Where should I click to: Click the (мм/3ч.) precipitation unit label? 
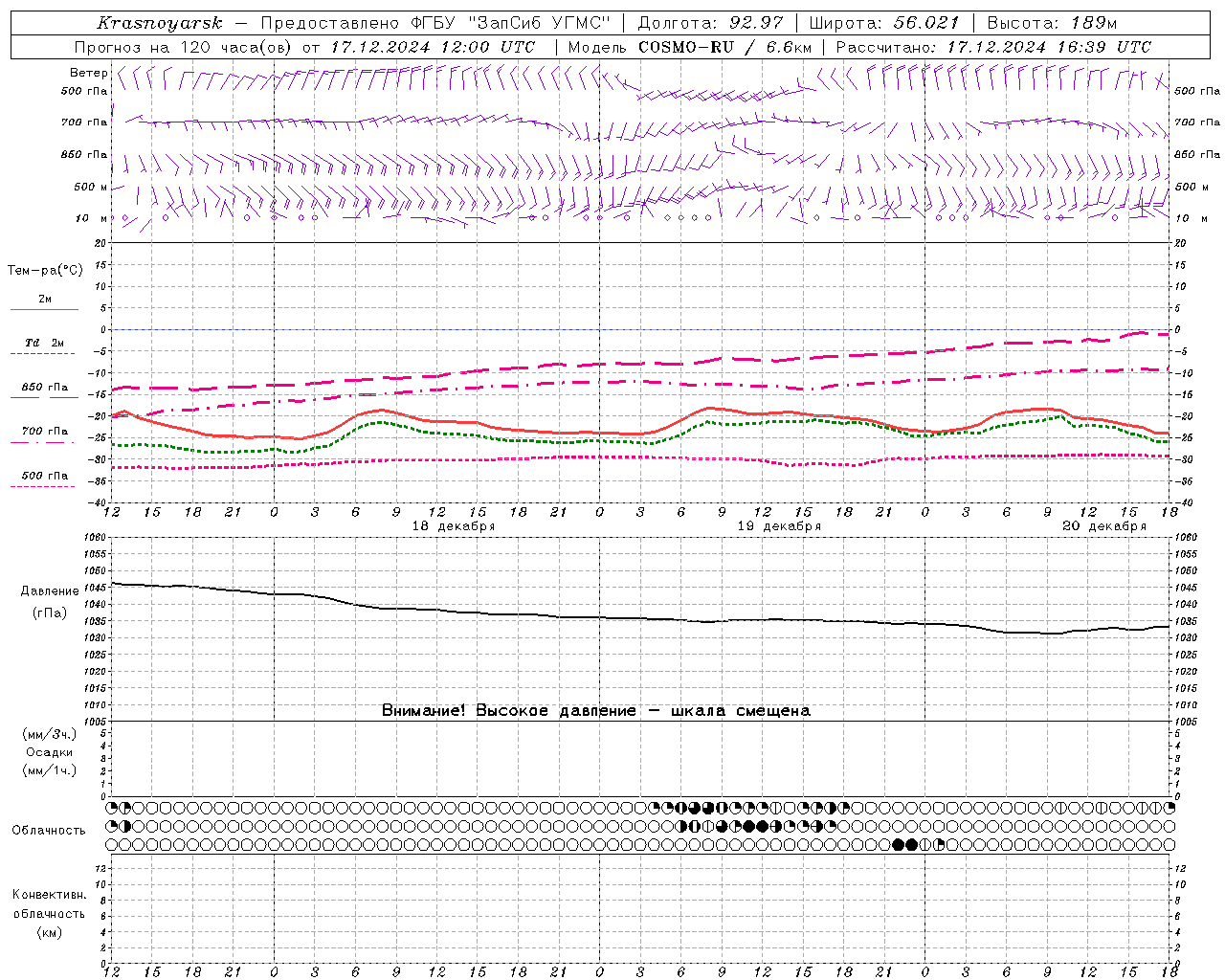tap(50, 735)
